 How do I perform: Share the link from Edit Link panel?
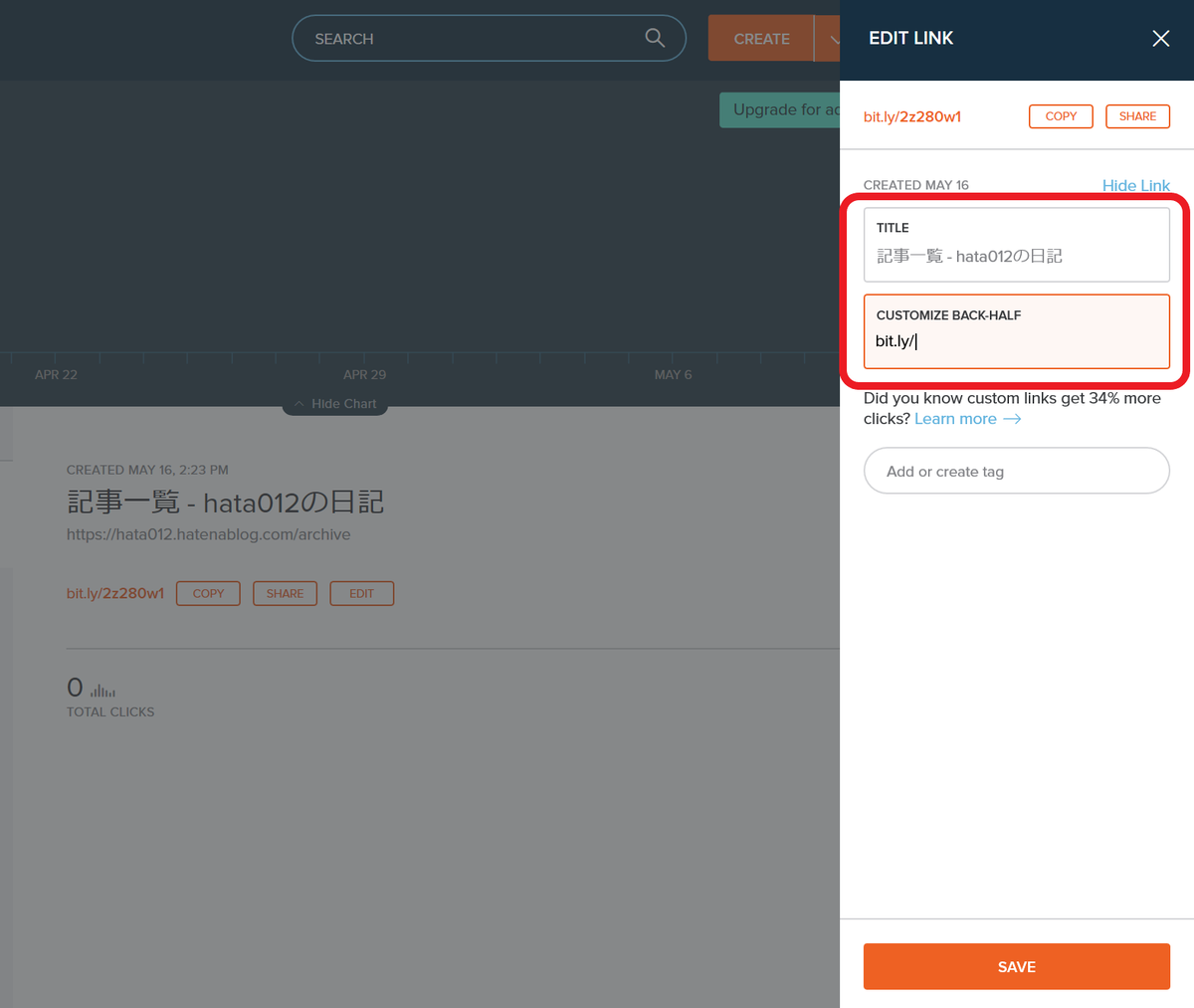point(1137,116)
